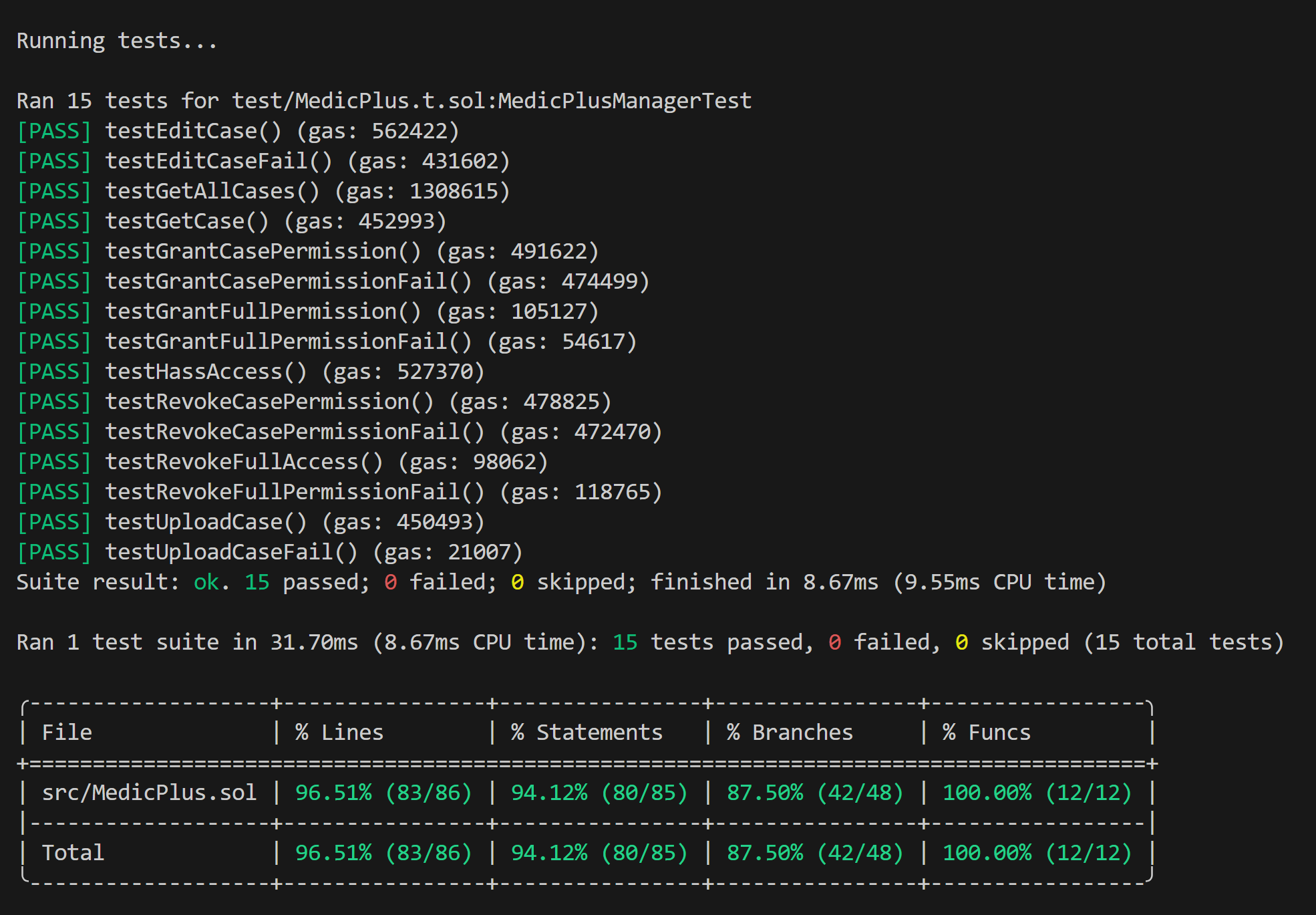
Task: Click the 'Running tests...' line
Action: point(117,41)
